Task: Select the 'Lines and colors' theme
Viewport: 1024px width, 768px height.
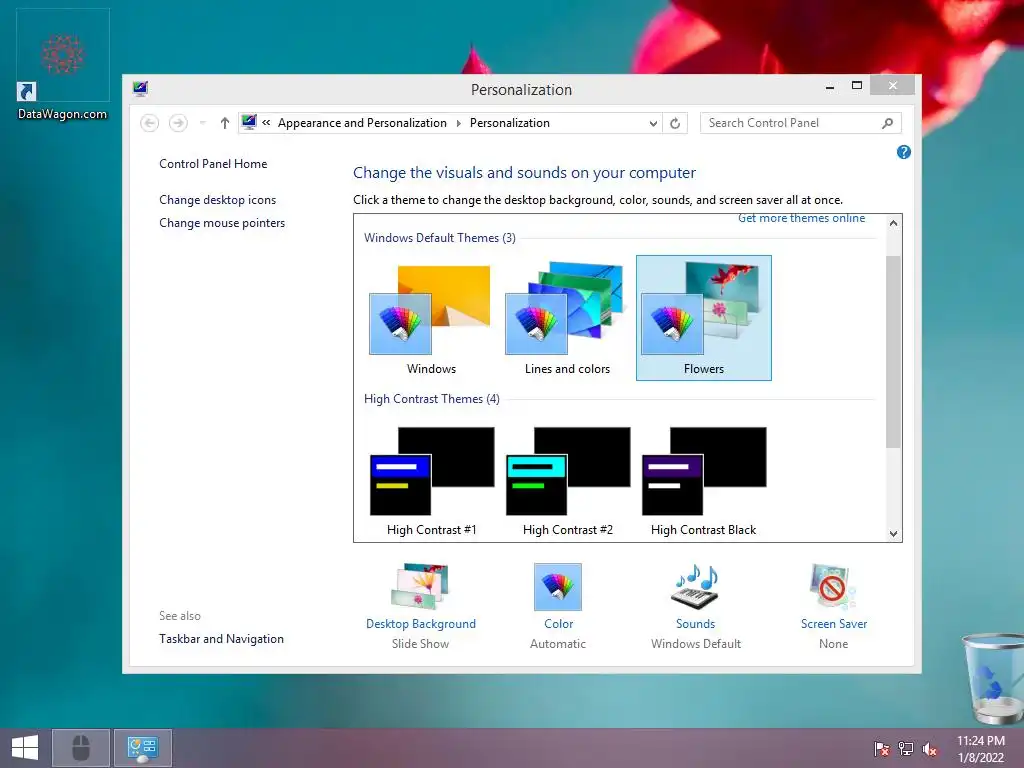Action: [x=567, y=319]
